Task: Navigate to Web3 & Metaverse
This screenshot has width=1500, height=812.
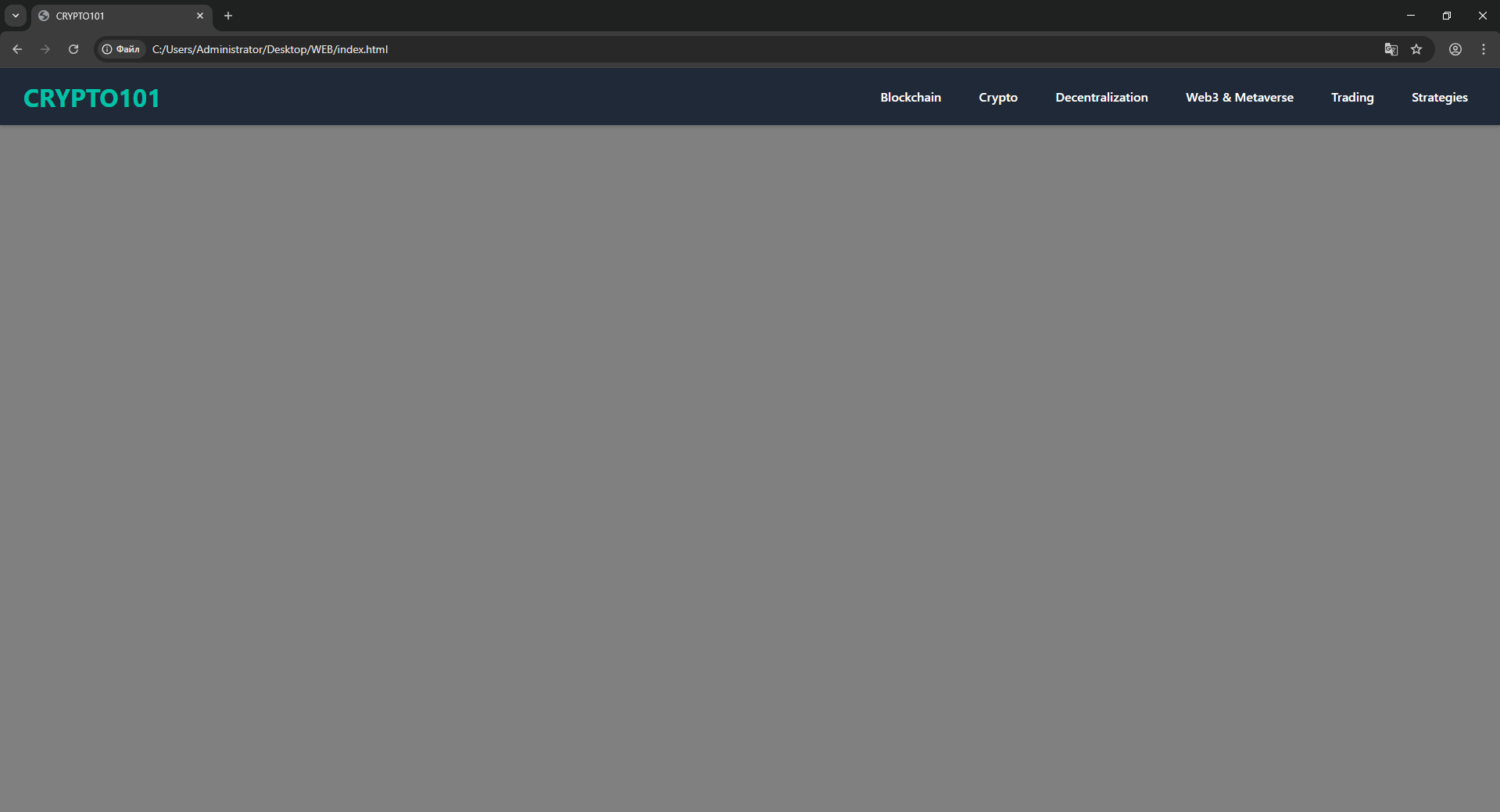Action: (1239, 98)
